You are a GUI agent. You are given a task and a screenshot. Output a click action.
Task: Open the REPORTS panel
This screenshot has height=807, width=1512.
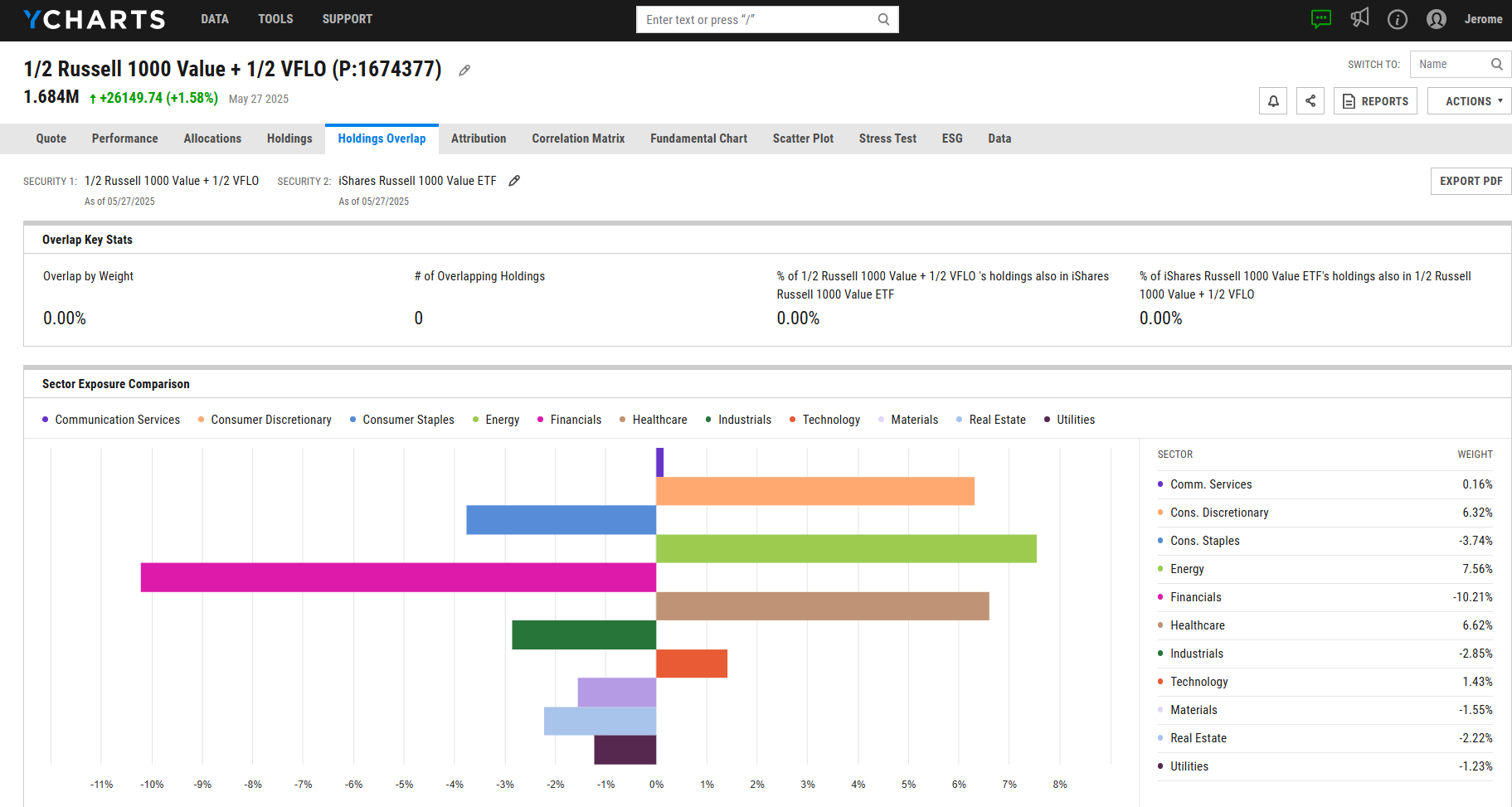pos(1375,100)
